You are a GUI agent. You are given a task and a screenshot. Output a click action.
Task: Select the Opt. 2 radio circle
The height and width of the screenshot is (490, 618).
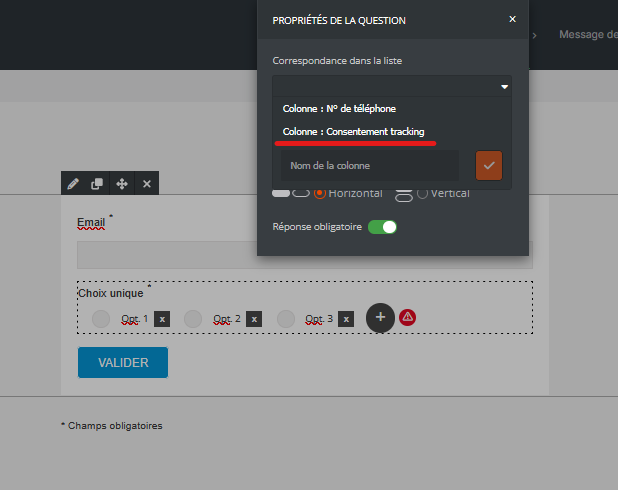coord(193,319)
